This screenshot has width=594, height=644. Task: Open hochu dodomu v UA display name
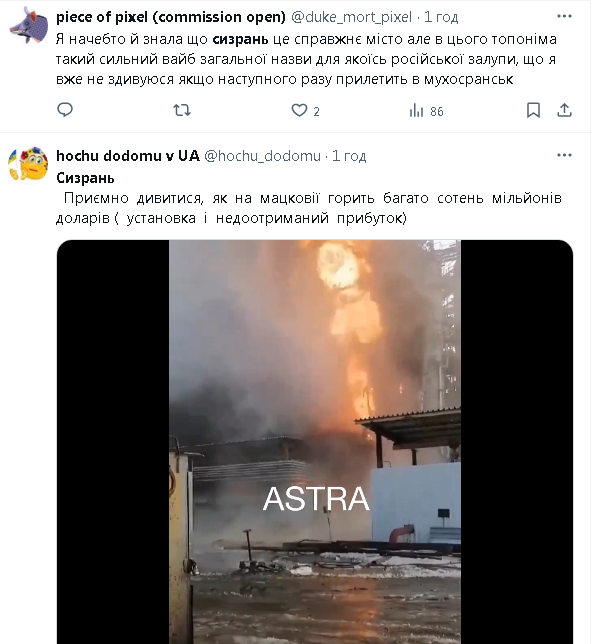point(128,156)
